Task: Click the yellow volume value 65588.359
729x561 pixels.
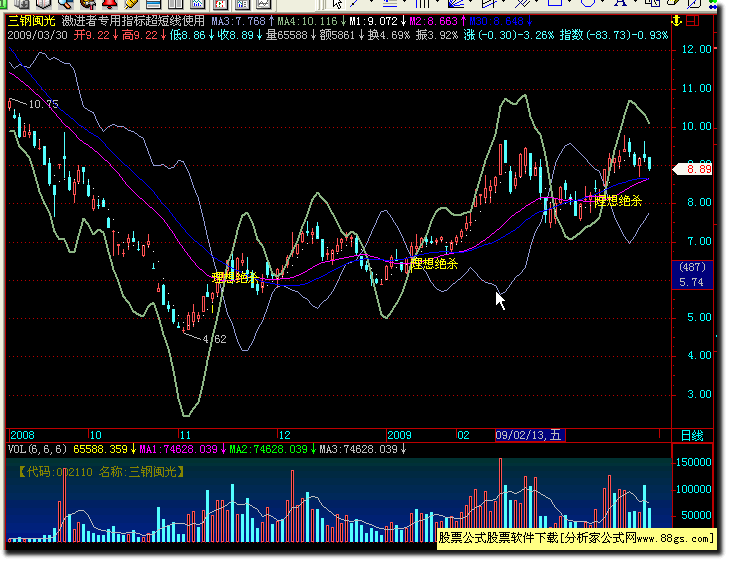Action: click(x=100, y=449)
